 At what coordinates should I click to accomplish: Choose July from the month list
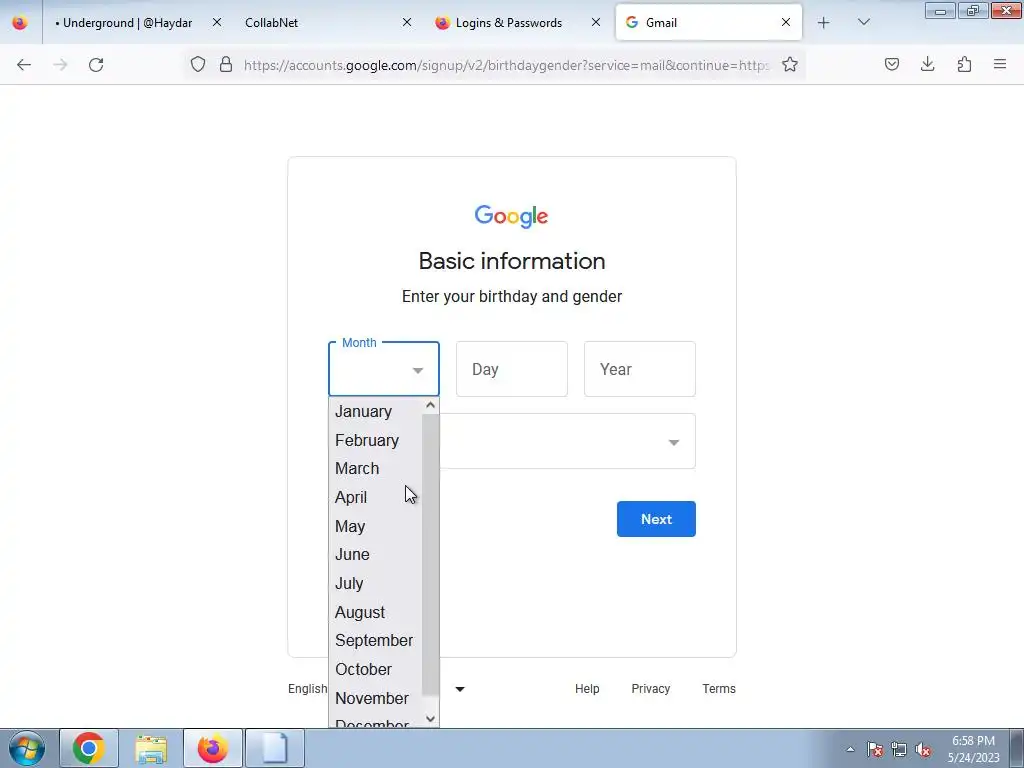376,583
